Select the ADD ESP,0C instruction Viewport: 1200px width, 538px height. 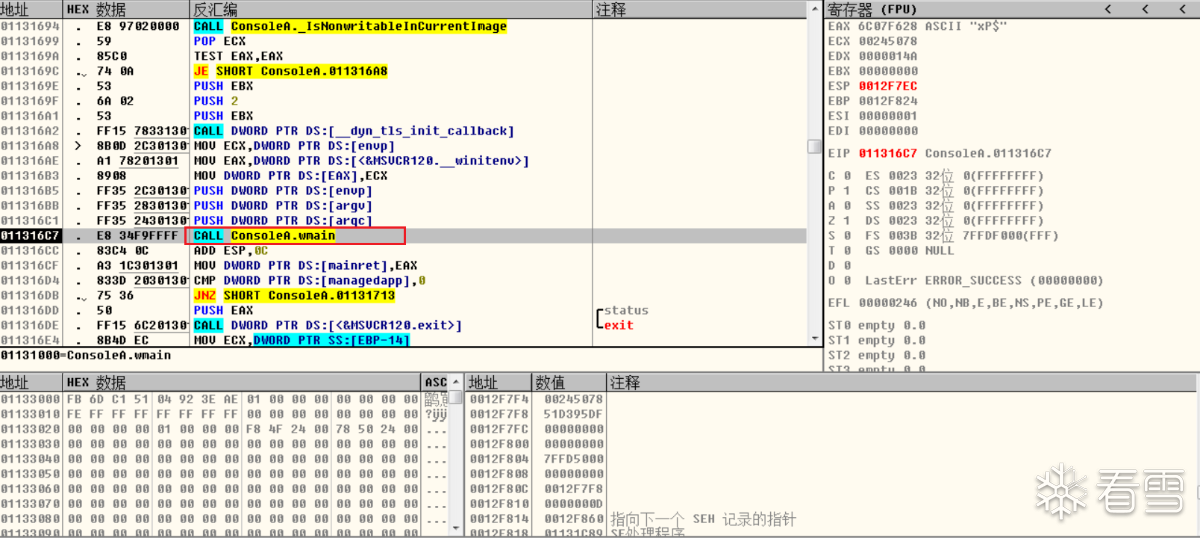404,250
